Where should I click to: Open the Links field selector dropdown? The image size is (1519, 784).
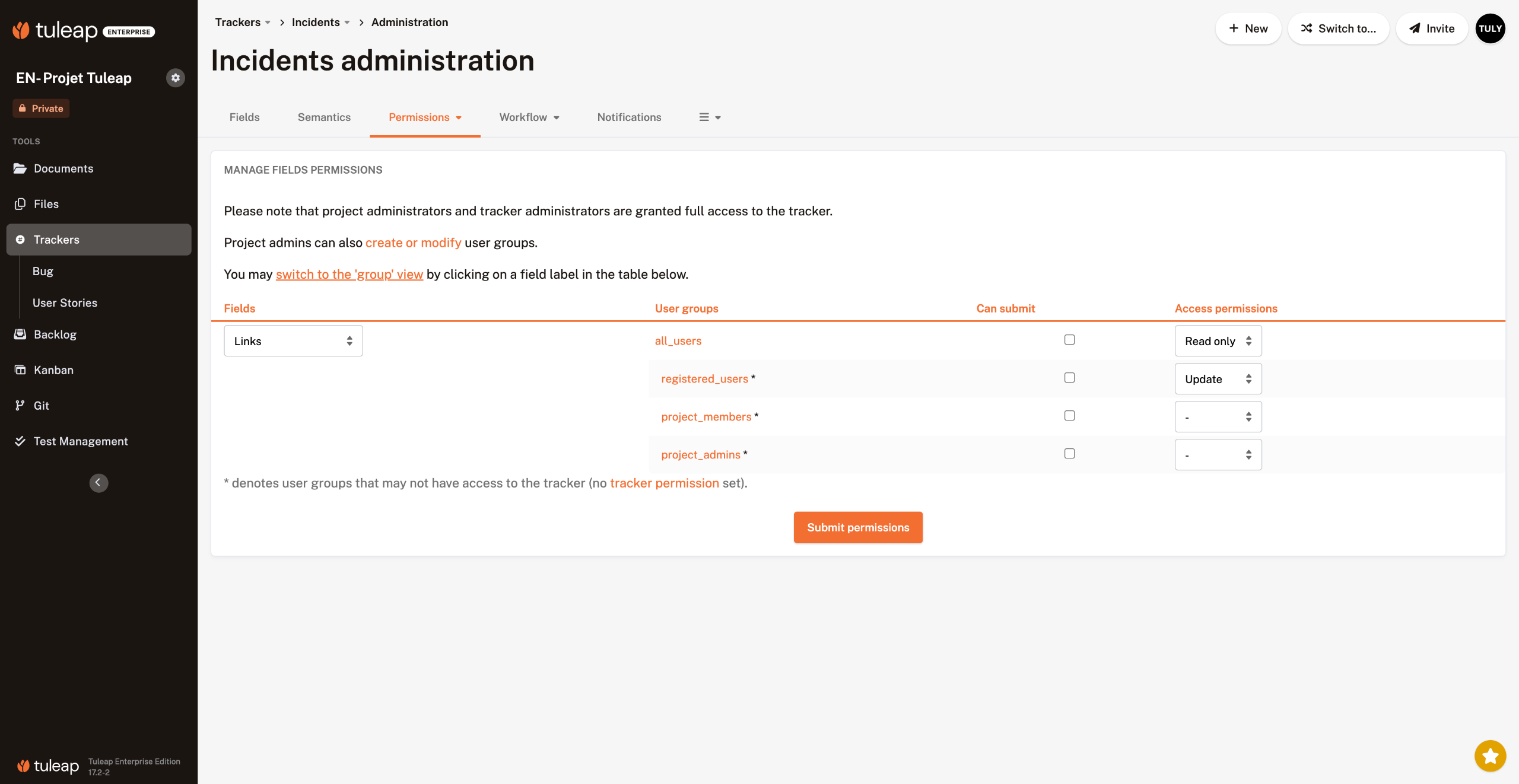click(293, 341)
